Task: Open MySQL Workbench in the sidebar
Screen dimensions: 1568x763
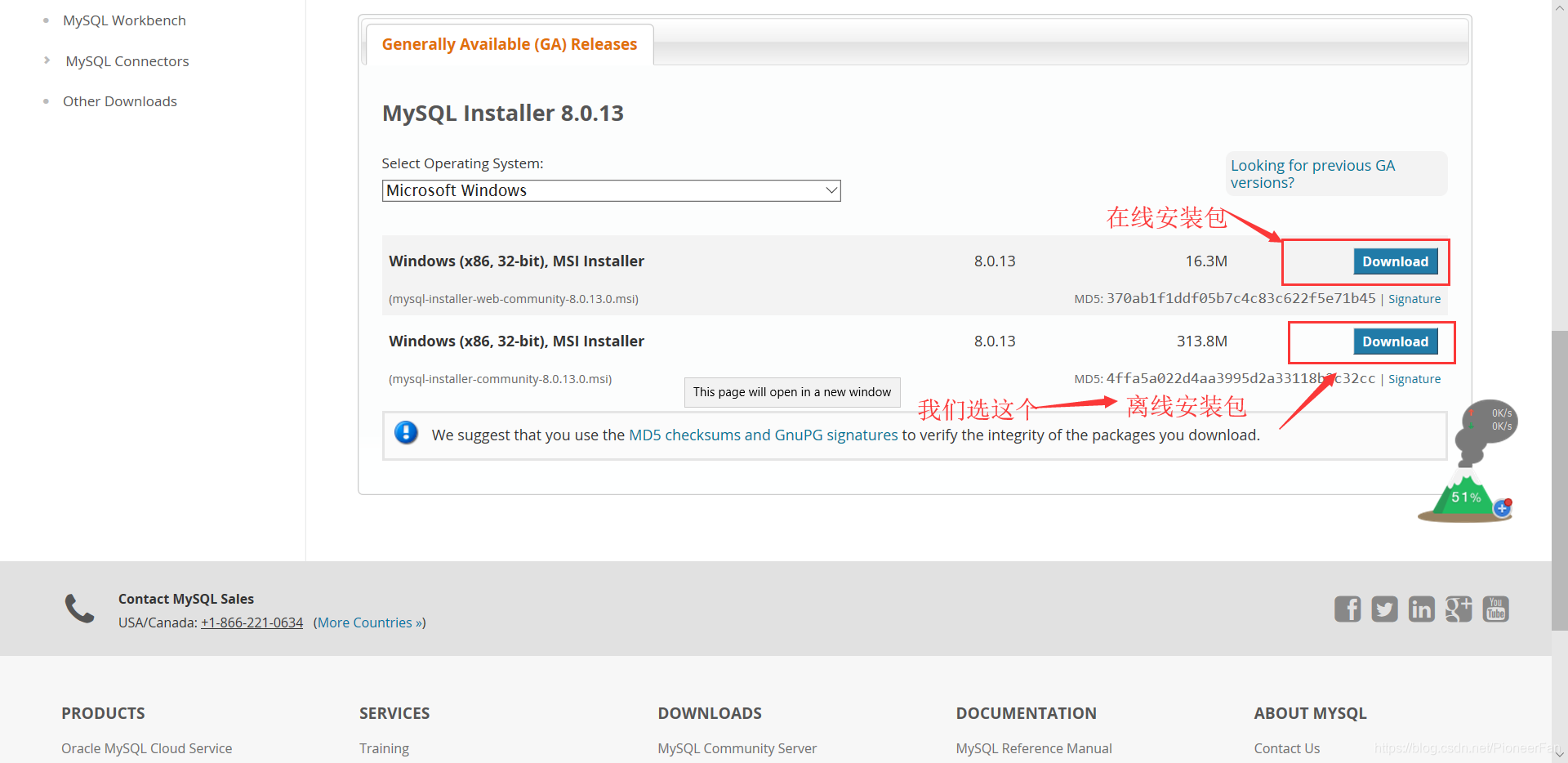Action: (124, 20)
